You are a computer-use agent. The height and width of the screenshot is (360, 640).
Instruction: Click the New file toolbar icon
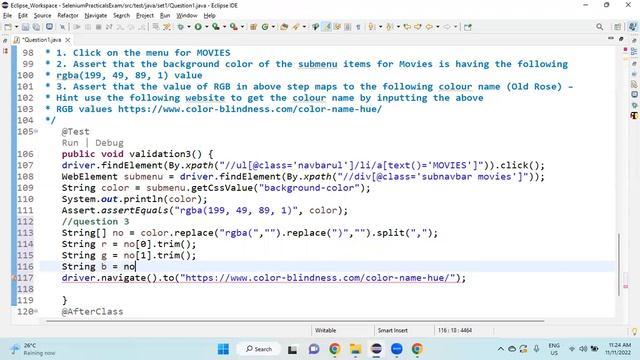(x=8, y=27)
